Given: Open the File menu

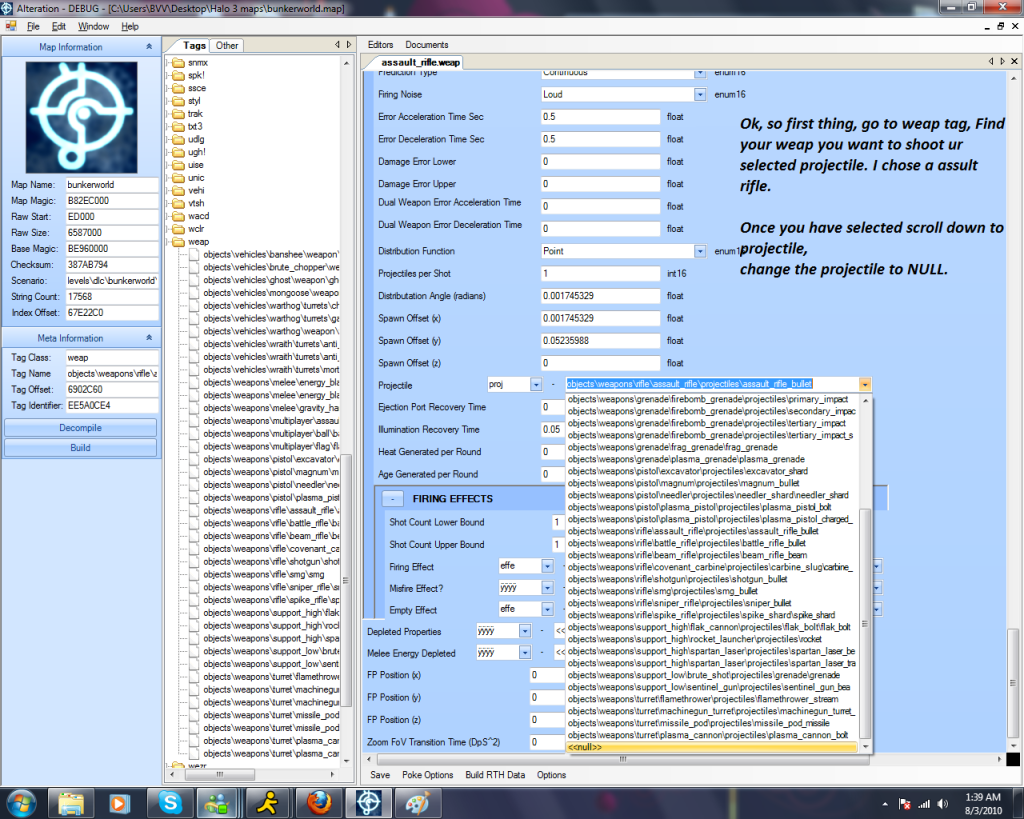Looking at the screenshot, I should point(33,27).
